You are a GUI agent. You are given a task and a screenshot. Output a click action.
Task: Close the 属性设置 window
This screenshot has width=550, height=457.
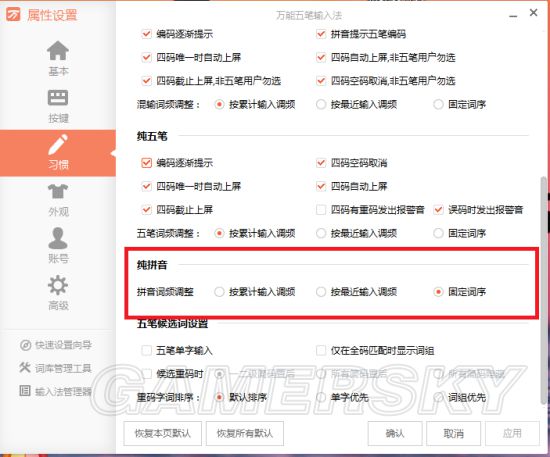click(534, 13)
